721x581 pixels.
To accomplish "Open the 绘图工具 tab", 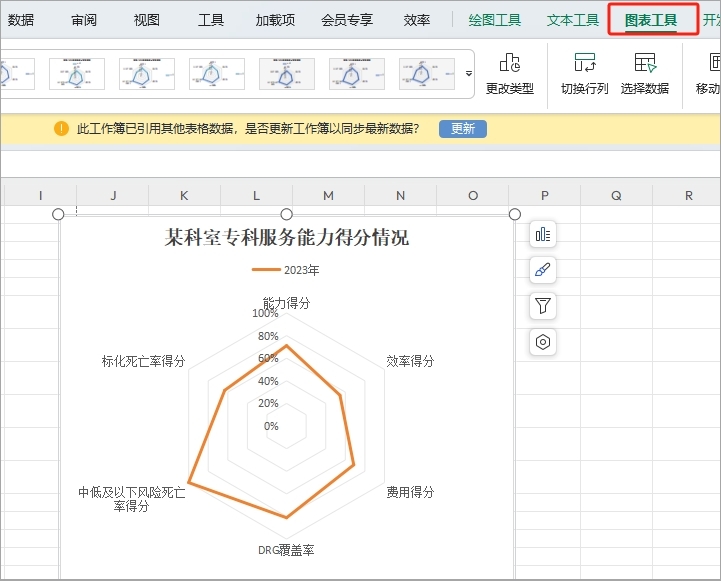I will pos(495,20).
